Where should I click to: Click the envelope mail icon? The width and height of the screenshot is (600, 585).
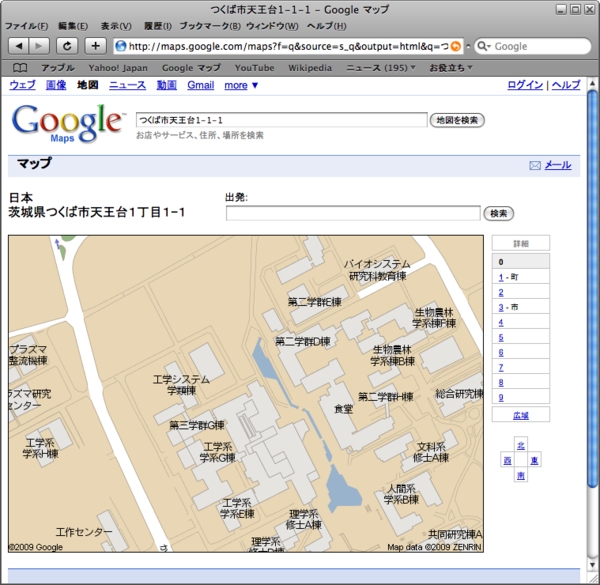535,165
